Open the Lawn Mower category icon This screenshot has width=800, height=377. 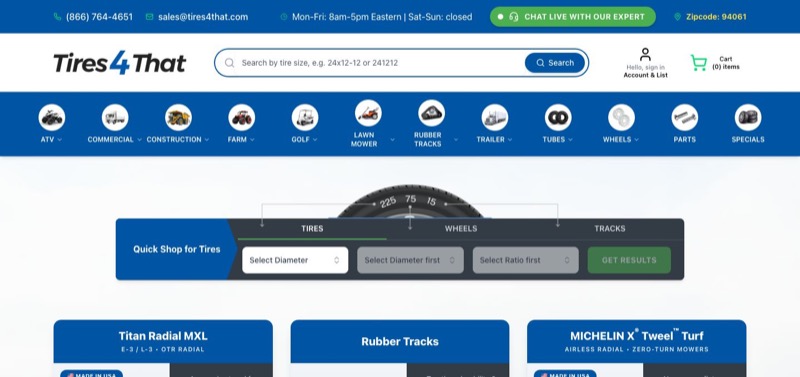point(368,113)
